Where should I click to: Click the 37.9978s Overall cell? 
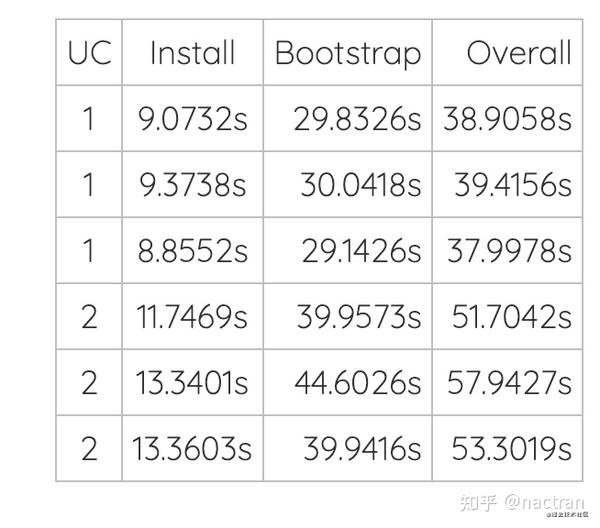click(510, 251)
